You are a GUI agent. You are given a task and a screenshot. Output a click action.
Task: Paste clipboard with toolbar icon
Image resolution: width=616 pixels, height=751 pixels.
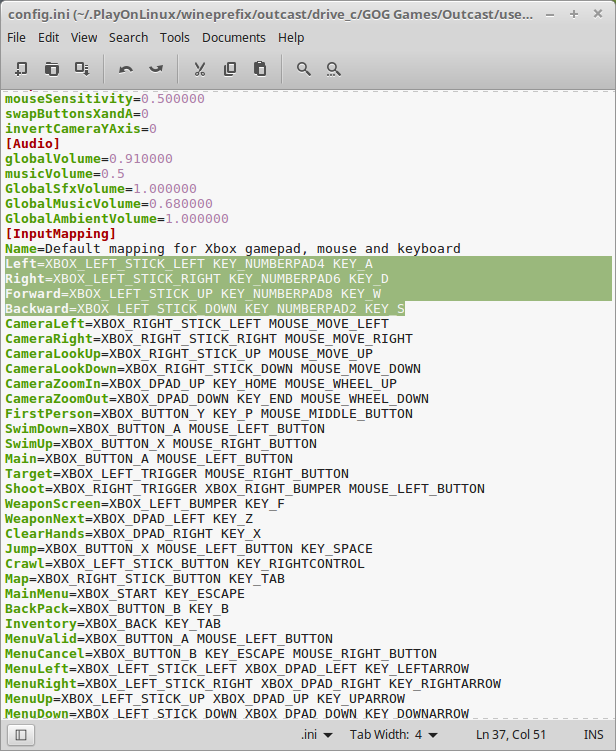click(x=260, y=69)
